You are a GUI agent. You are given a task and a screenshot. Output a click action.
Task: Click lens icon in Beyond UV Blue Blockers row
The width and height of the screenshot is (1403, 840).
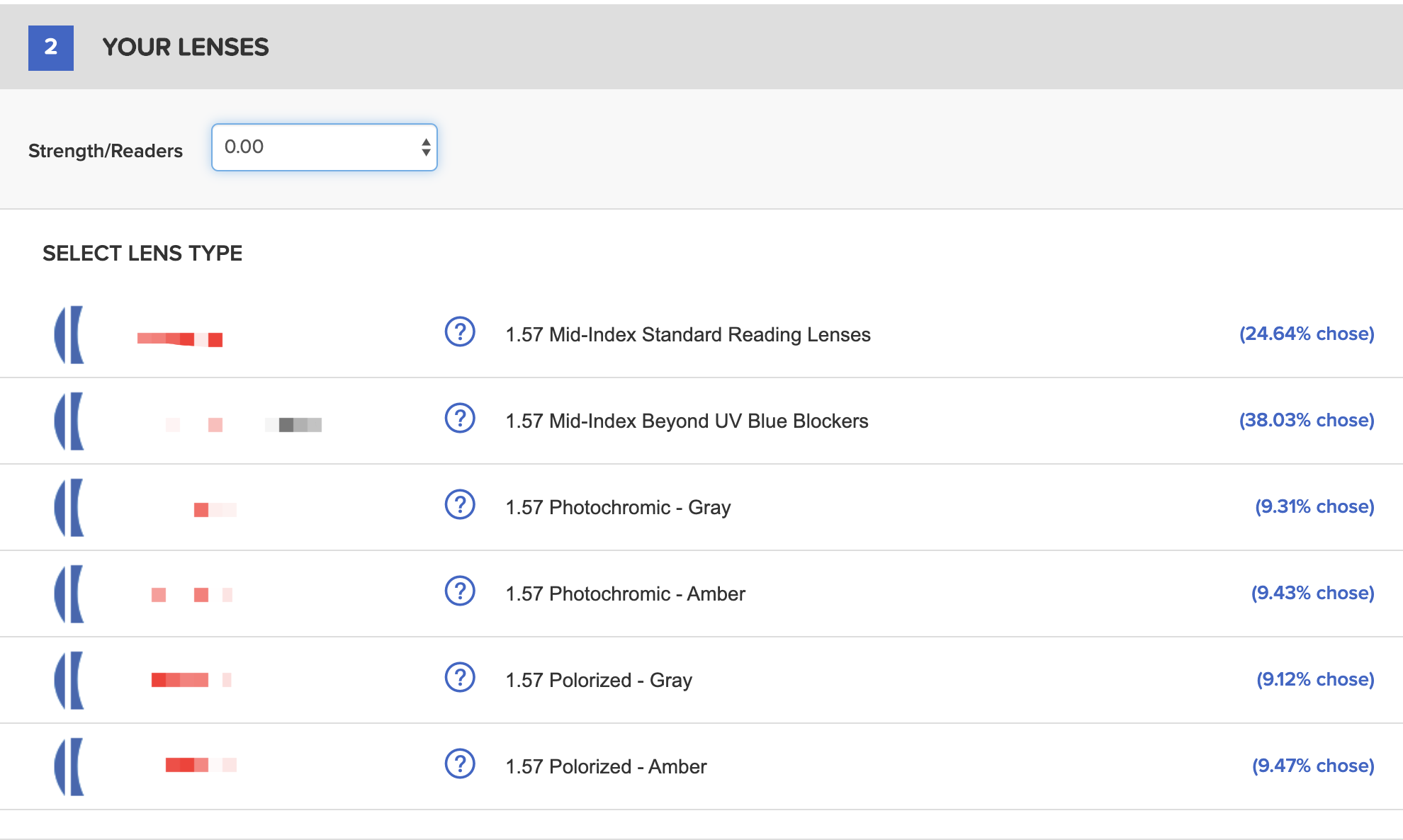69,421
